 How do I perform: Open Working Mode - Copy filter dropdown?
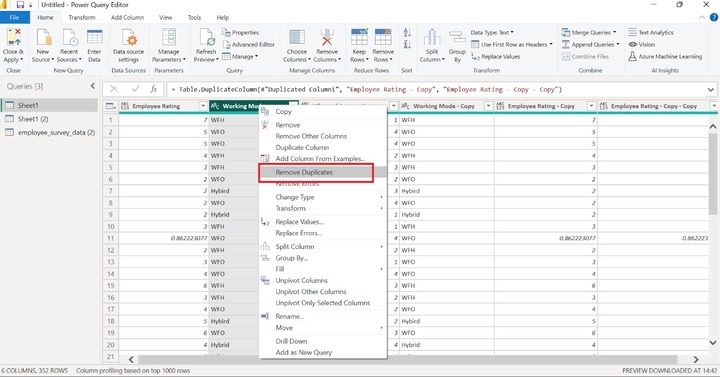point(489,106)
